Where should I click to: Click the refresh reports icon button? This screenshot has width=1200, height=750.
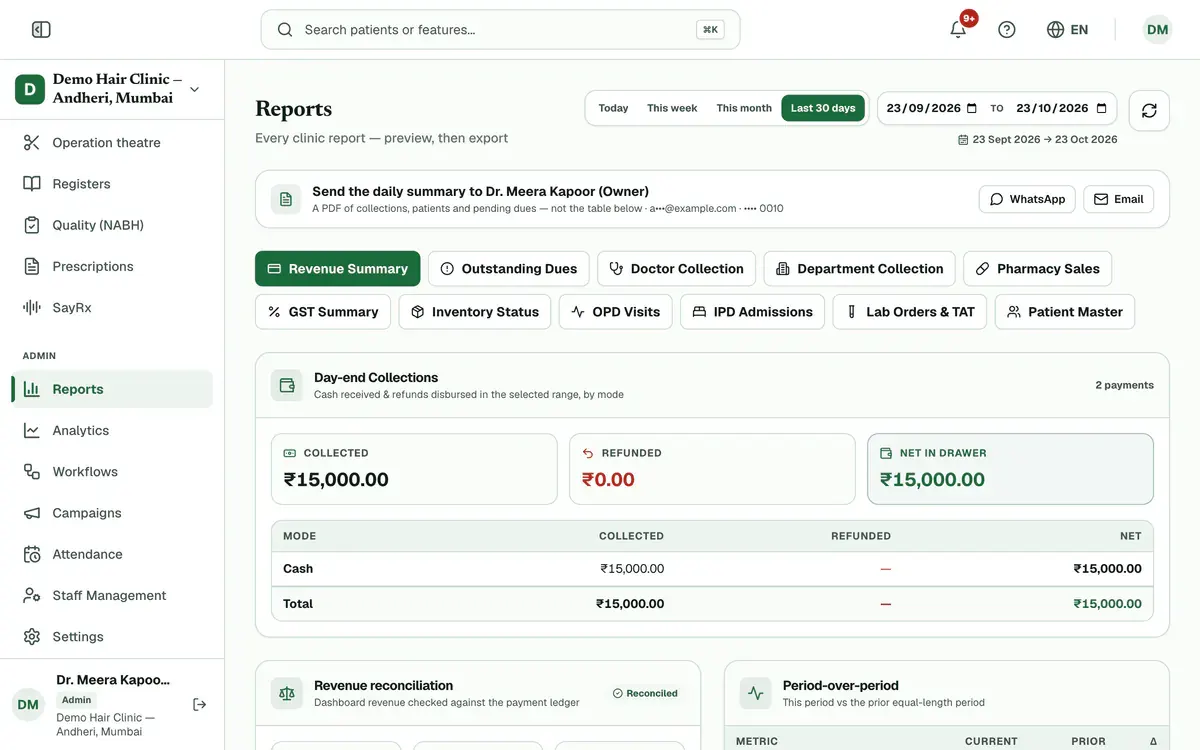point(1149,110)
